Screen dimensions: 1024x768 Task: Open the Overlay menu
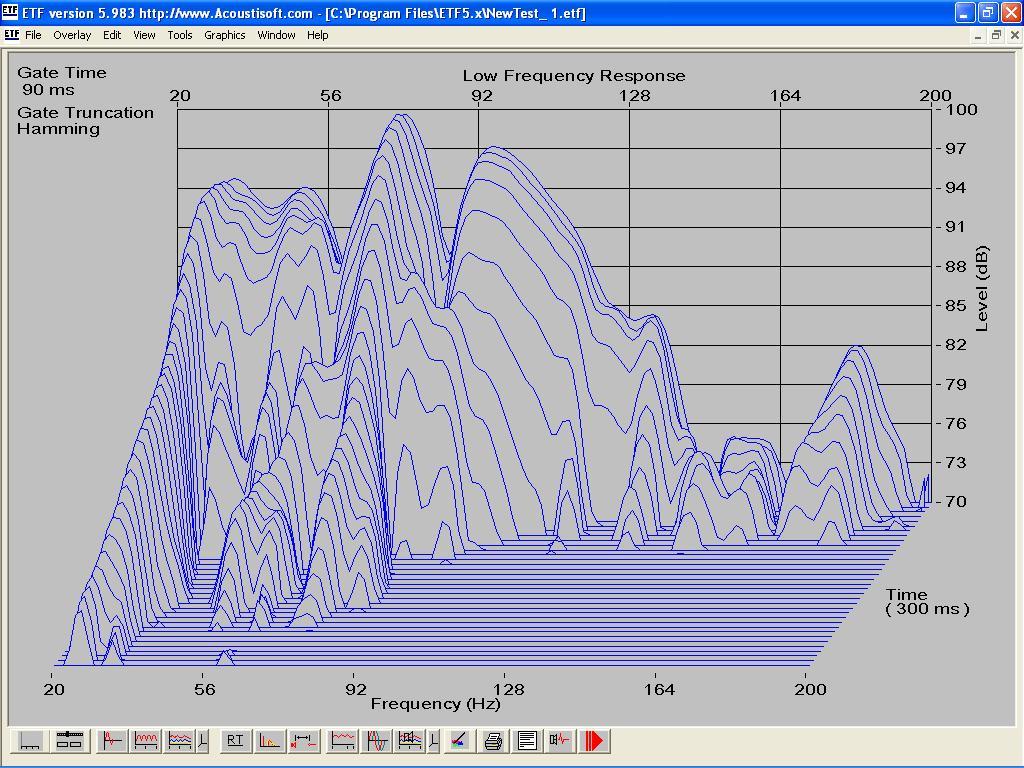[72, 35]
